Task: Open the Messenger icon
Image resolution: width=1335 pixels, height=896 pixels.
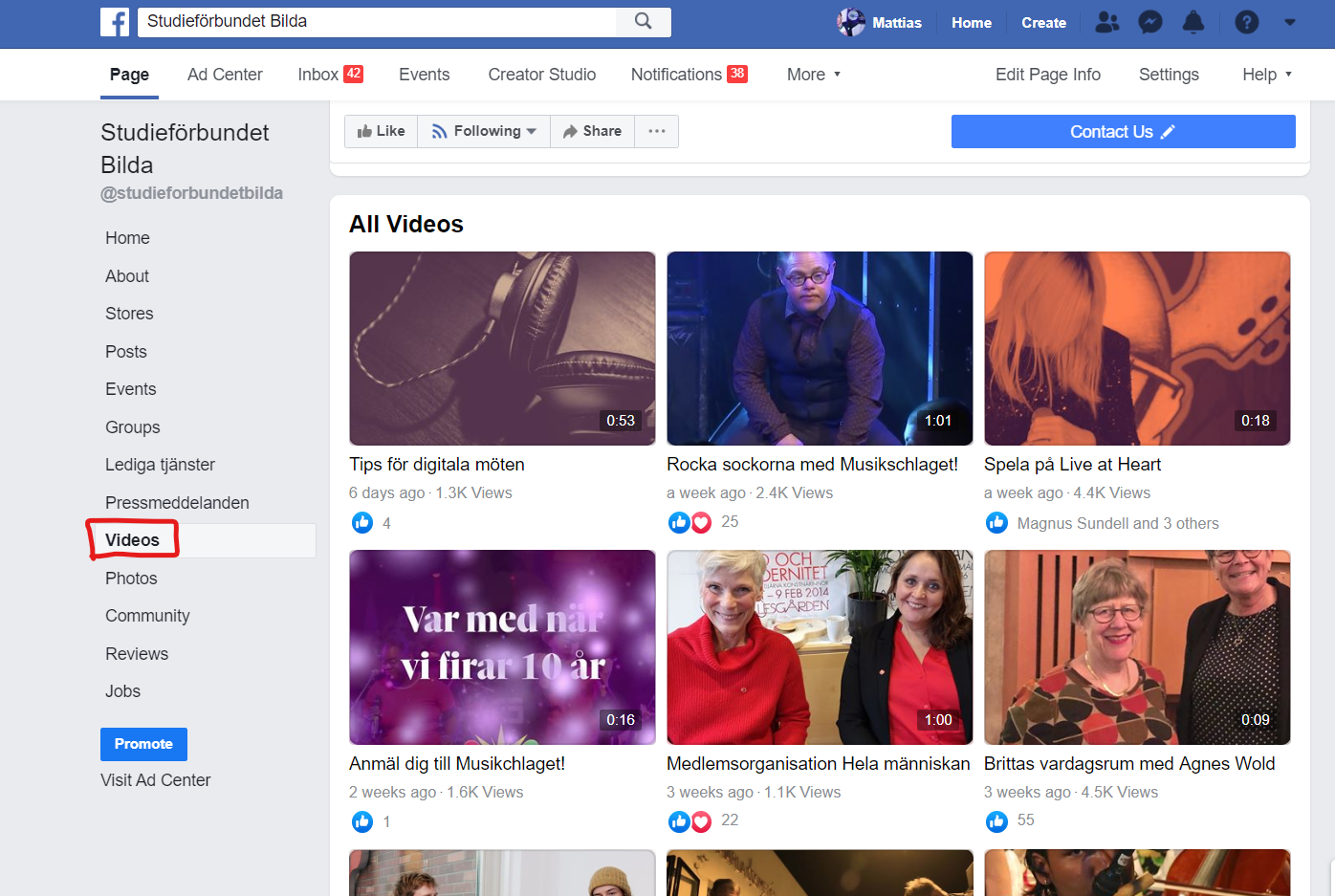Action: coord(1150,22)
